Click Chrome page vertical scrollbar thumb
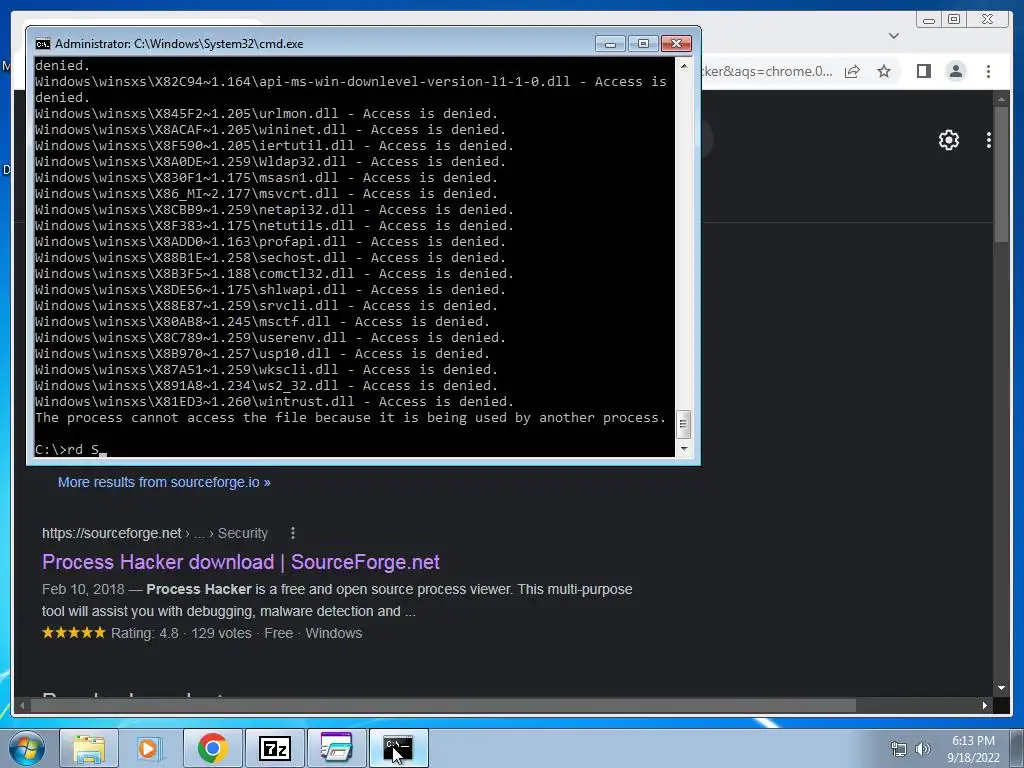 tap(1001, 175)
